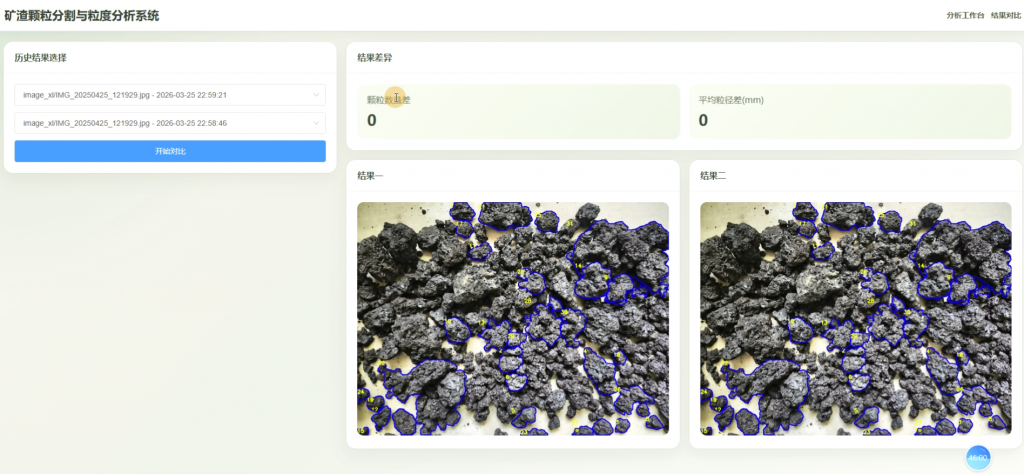Click the 颗粒数量差 value 0
Viewport: 1024px width, 474px height.
372,120
